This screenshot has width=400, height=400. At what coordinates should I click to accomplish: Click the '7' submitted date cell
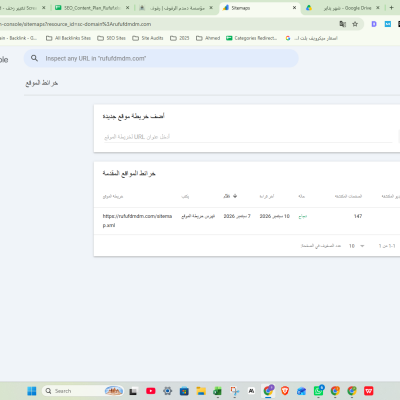click(x=237, y=216)
